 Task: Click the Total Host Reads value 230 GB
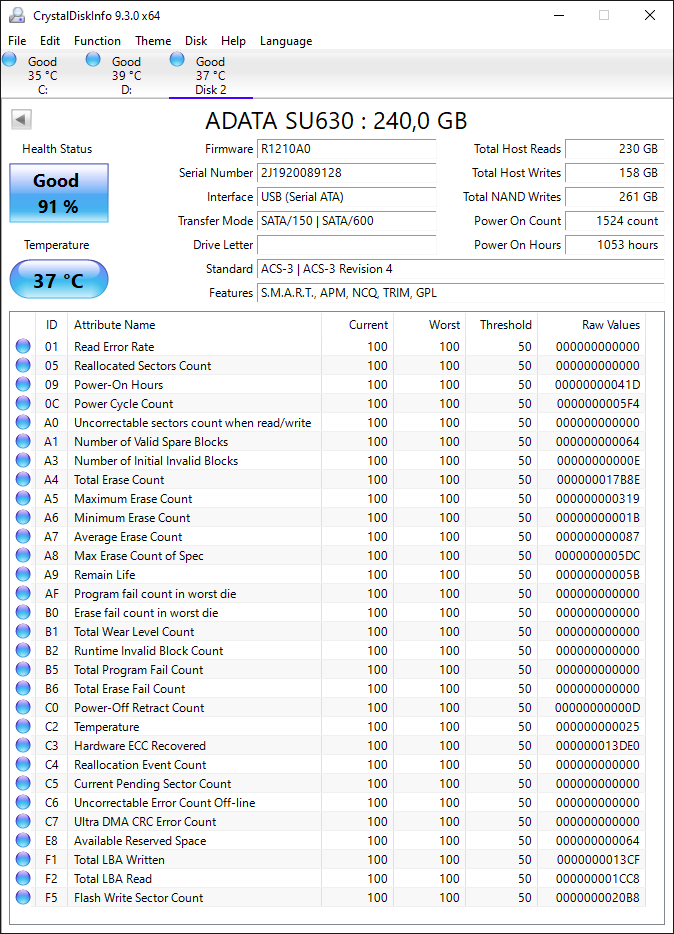click(x=614, y=149)
